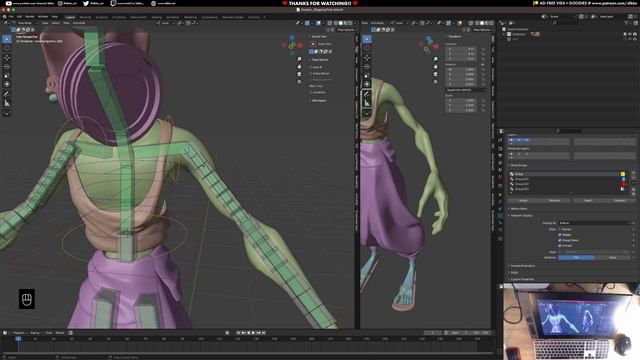Image resolution: width=640 pixels, height=360 pixels.
Task: Open Display As dropdown in Viewport Display
Action: [595, 223]
